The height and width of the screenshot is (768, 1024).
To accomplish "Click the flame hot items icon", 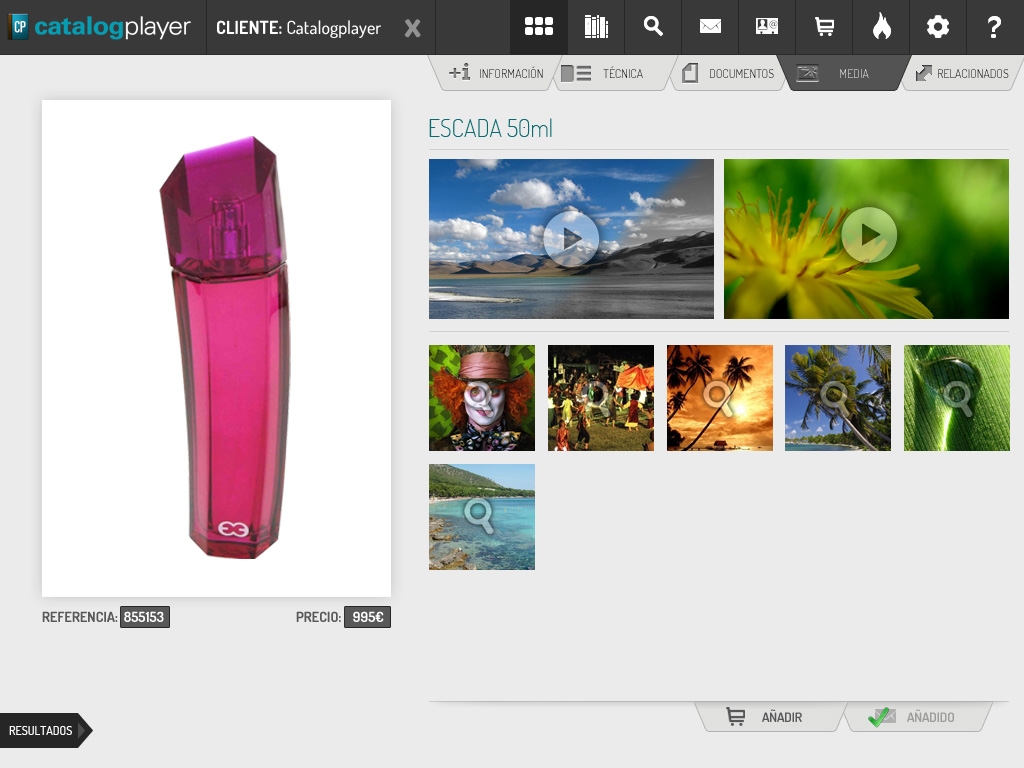I will click(881, 27).
